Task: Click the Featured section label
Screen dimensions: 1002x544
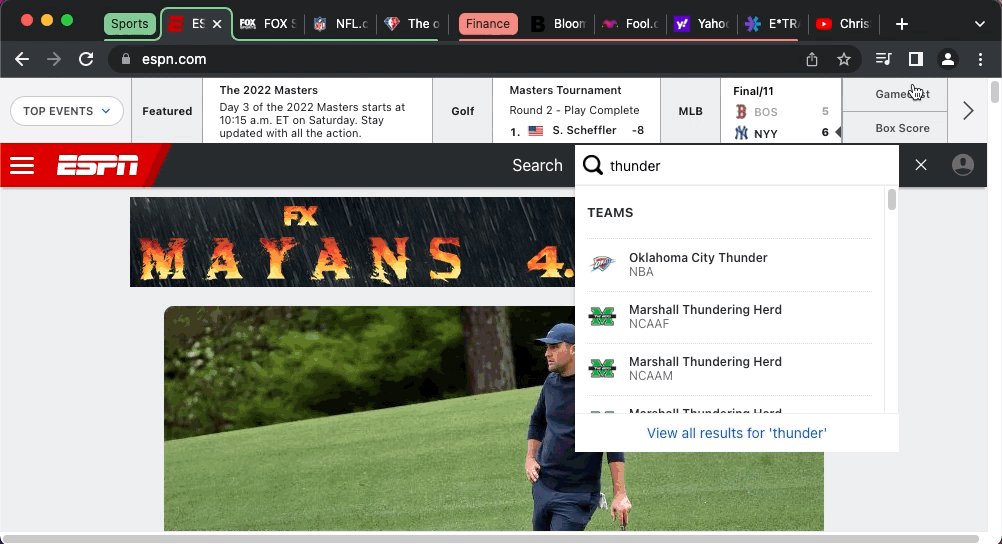Action: (167, 111)
